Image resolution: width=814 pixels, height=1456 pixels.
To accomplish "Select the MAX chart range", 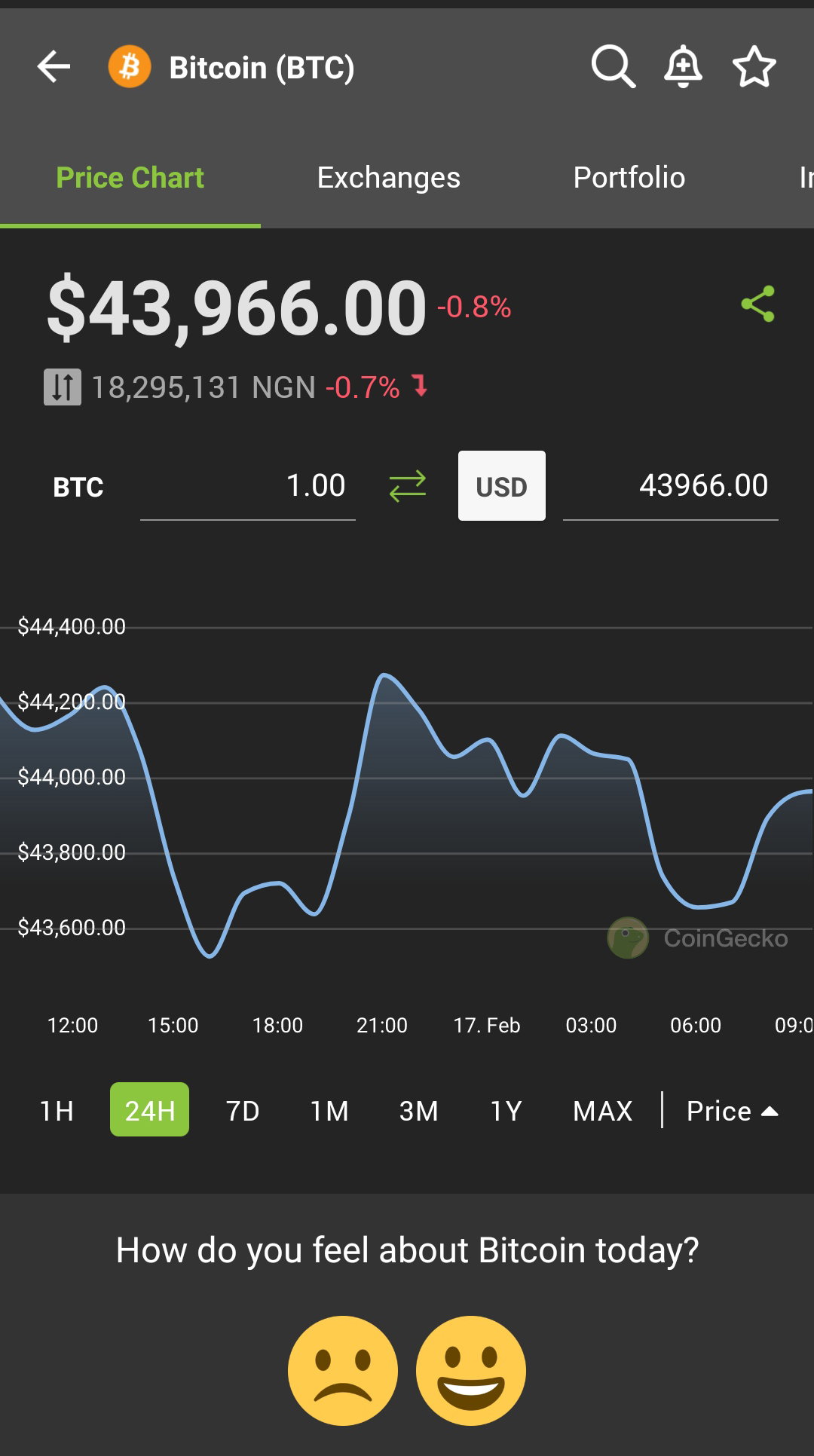I will (603, 1111).
